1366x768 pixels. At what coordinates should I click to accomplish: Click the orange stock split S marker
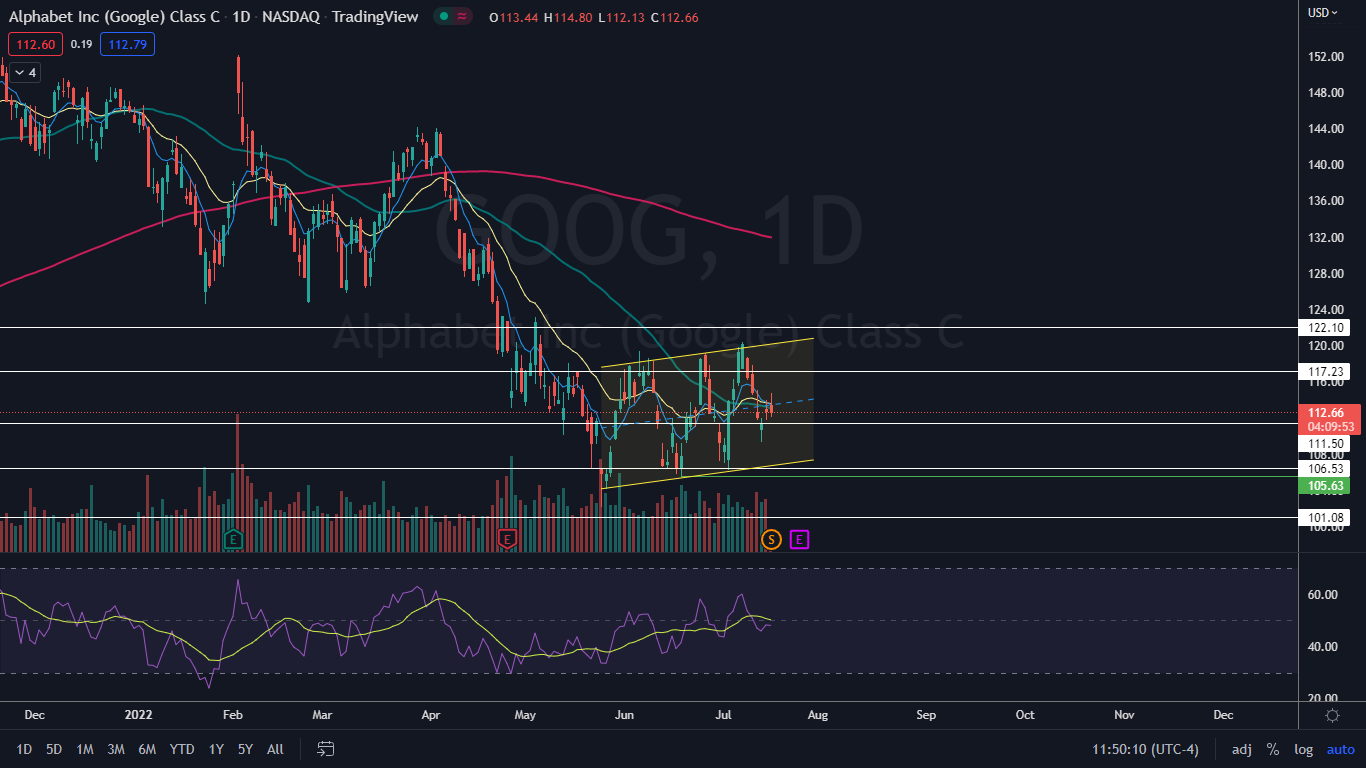coord(771,540)
